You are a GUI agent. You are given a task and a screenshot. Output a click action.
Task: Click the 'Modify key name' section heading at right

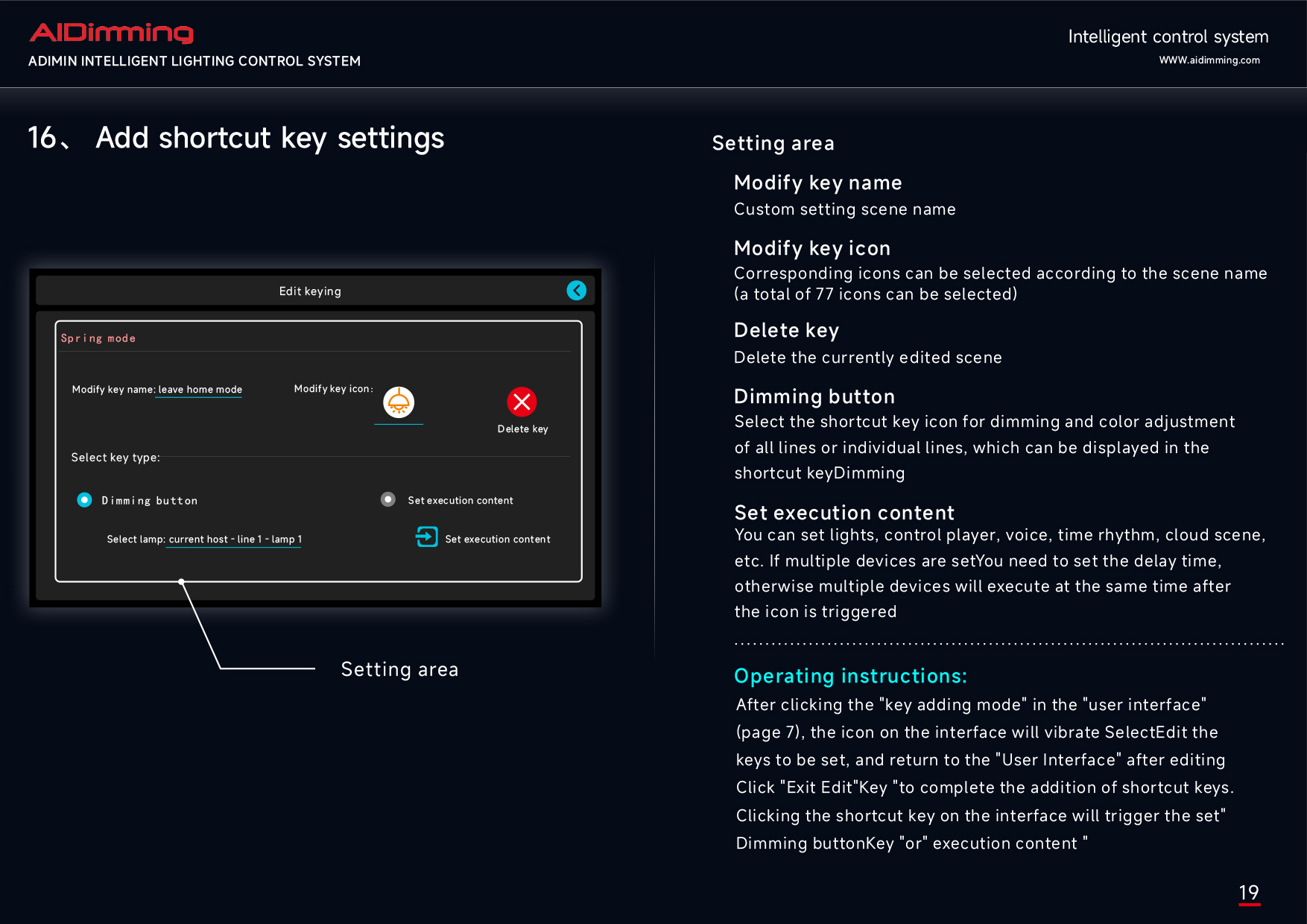[818, 183]
